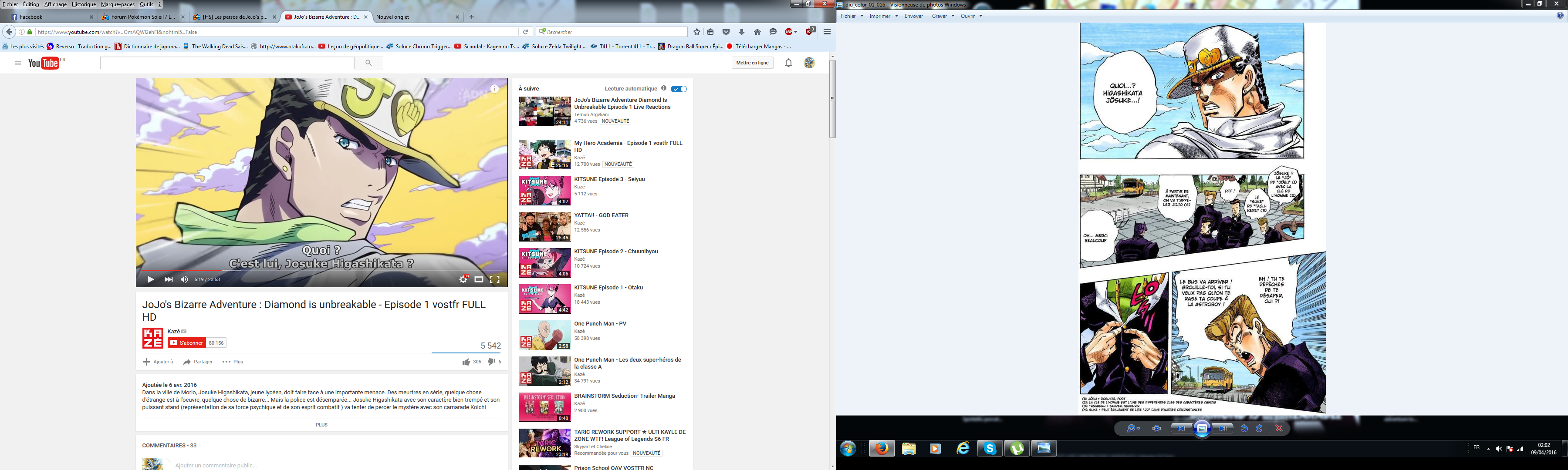Open Fichier dropdown in Photo Viewer
Image resolution: width=1568 pixels, height=470 pixels.
coord(852,16)
